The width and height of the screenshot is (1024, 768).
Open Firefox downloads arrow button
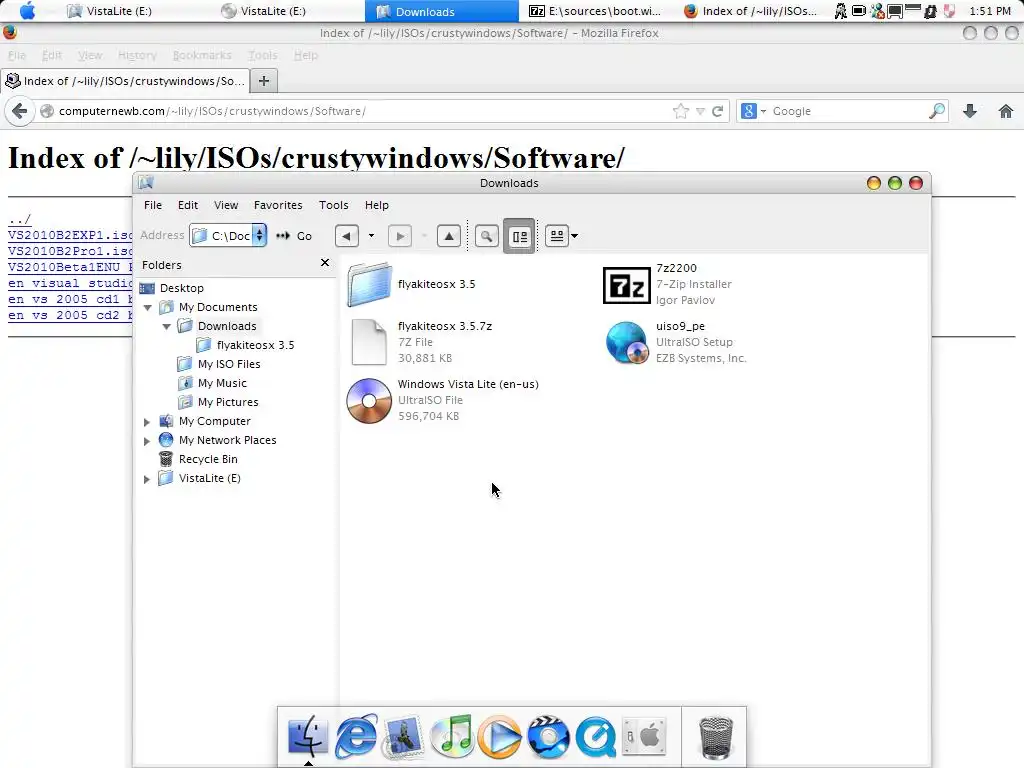970,111
